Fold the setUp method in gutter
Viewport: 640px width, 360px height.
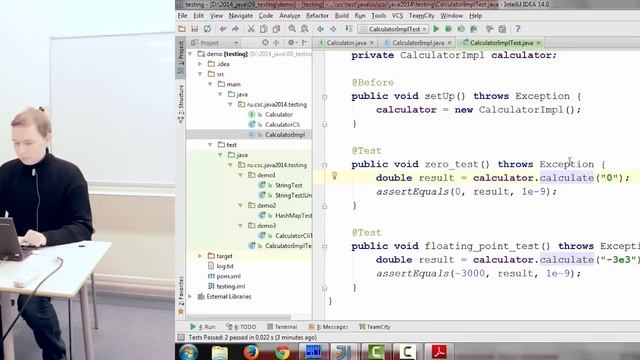point(324,97)
